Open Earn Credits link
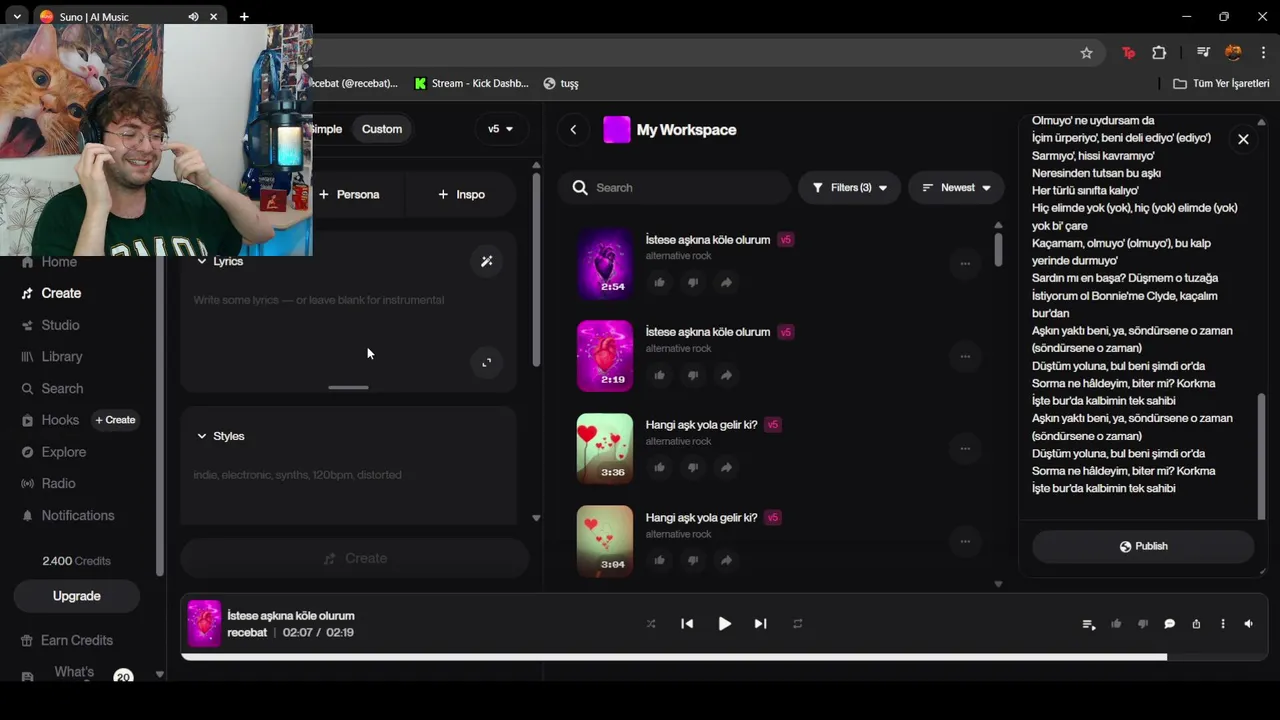 [x=77, y=641]
